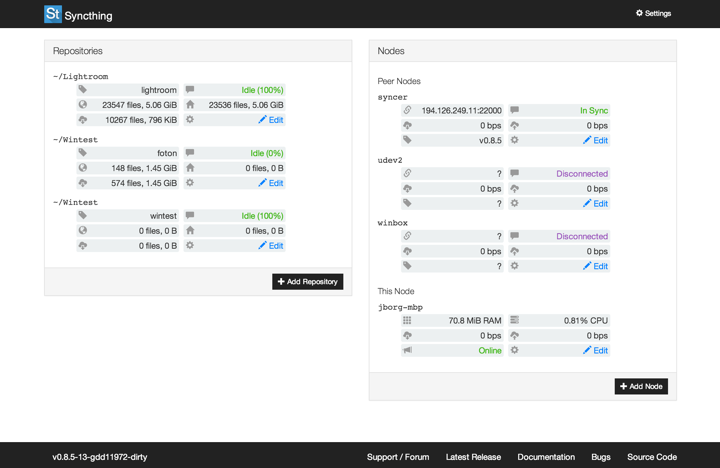Edit the jborg-mbp node
The height and width of the screenshot is (468, 720).
pos(595,350)
